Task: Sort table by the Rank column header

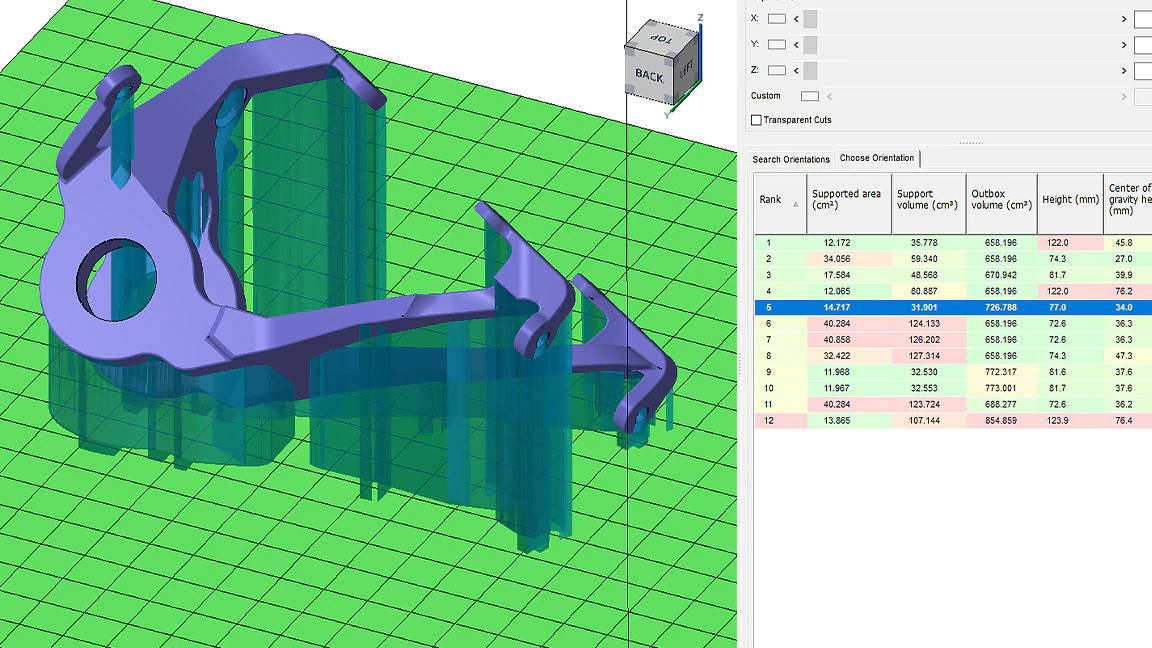Action: click(780, 204)
